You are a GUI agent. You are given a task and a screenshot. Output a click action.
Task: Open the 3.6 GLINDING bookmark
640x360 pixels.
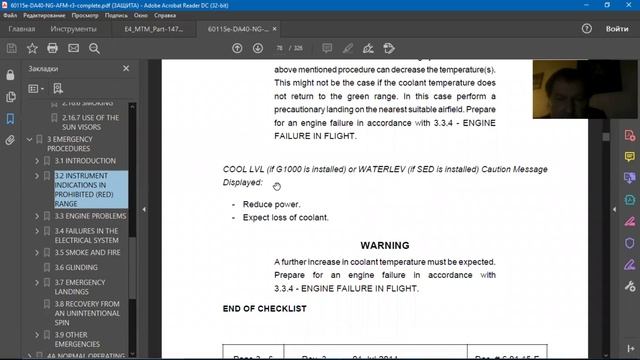pos(76,267)
